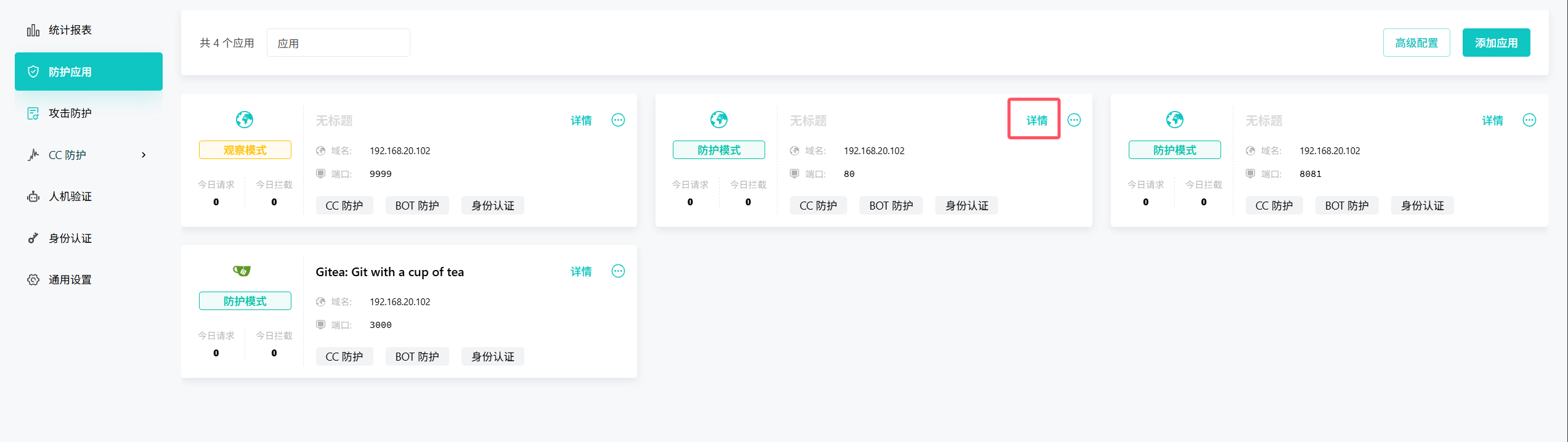Screen dimensions: 1568x442
Task: Open the 统计报表 sidebar page
Action: [x=70, y=30]
